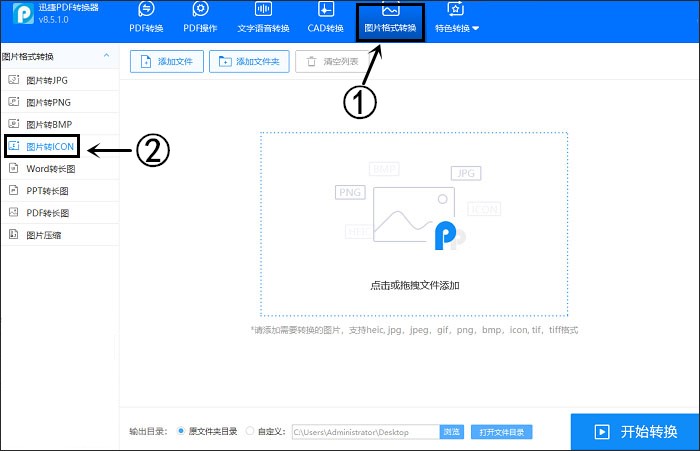This screenshot has width=700, height=451.
Task: Select the 图片格式转换 tab
Action: (390, 22)
